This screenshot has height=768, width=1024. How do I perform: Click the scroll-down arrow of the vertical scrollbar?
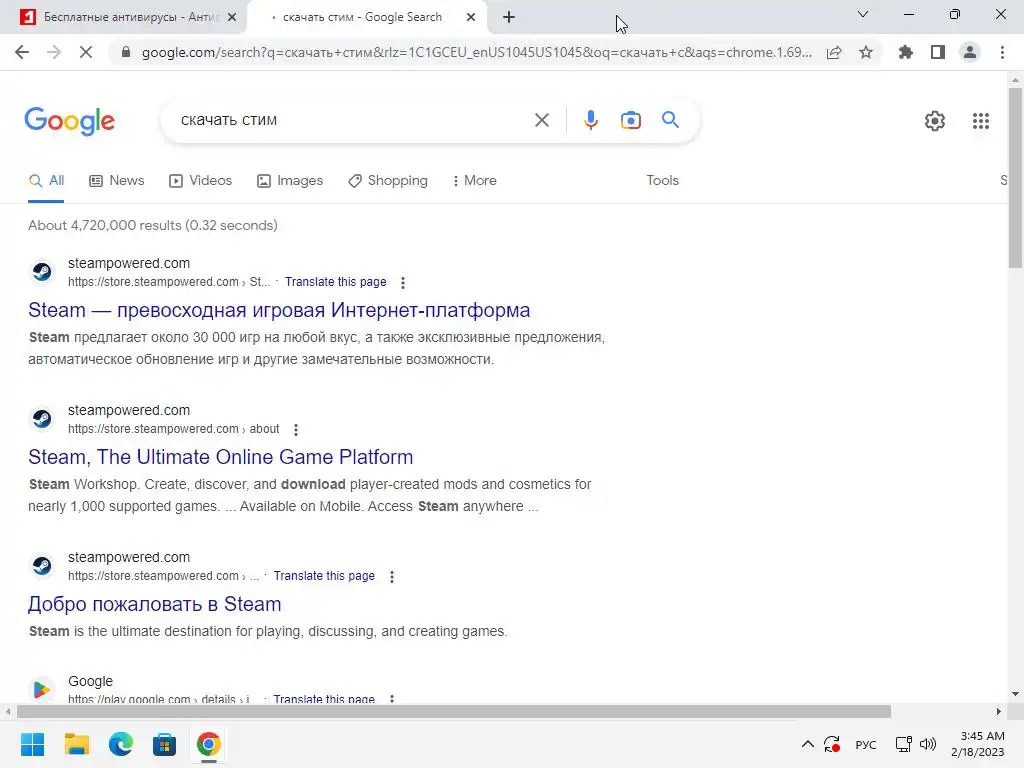coord(1015,694)
